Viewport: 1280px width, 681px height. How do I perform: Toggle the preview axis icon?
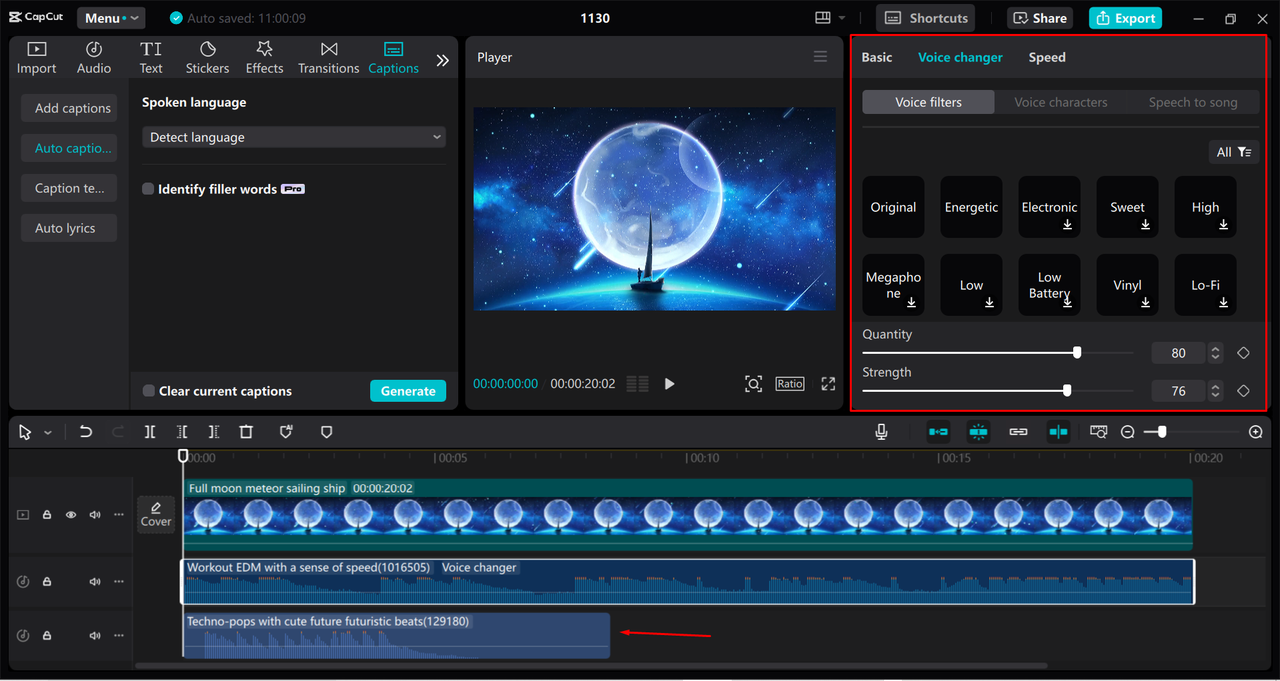click(1058, 432)
